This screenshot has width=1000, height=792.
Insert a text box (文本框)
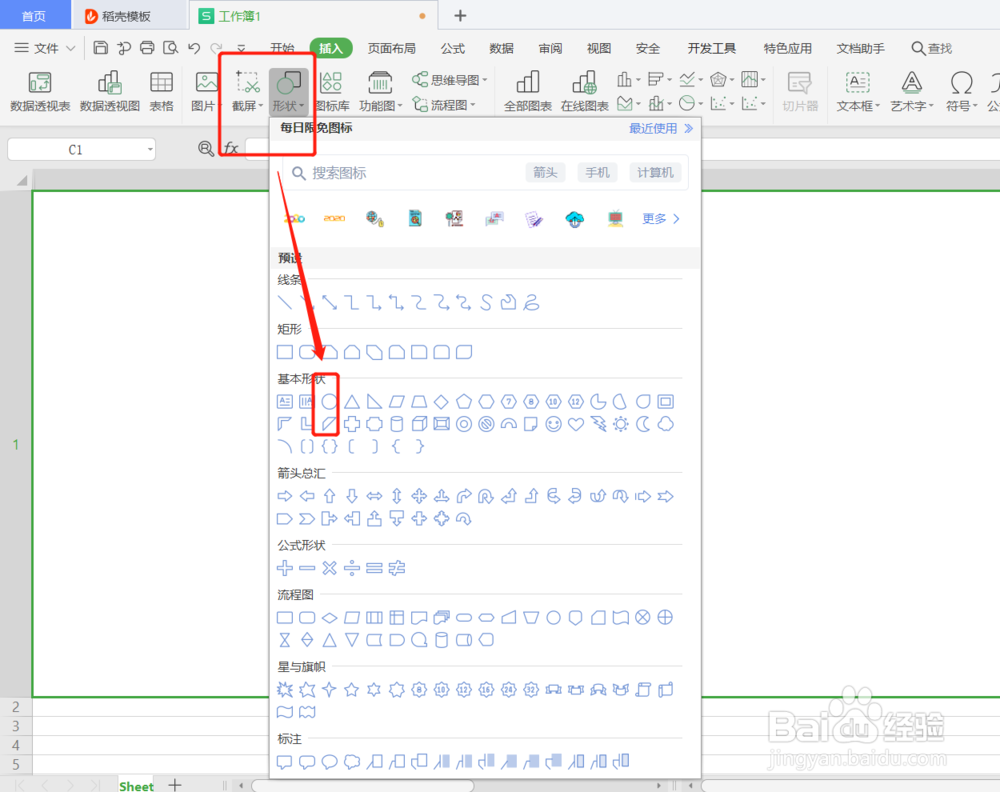tap(857, 90)
